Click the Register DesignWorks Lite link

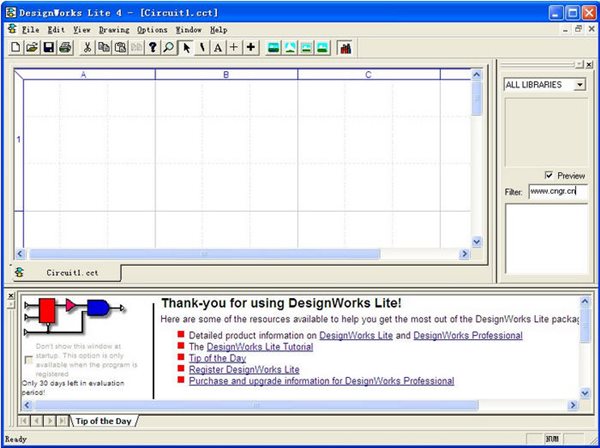pos(244,370)
